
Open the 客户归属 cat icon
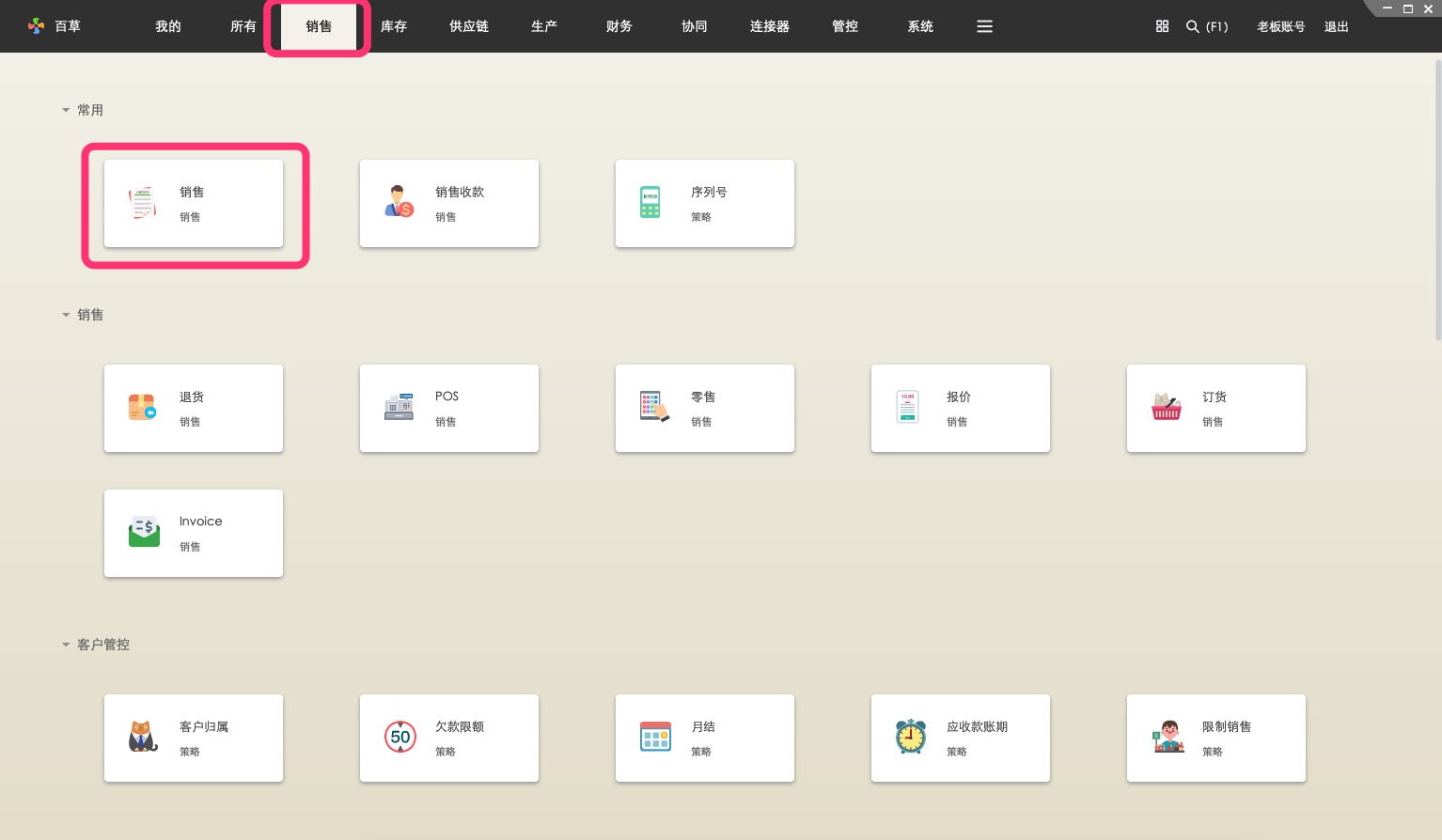(143, 738)
